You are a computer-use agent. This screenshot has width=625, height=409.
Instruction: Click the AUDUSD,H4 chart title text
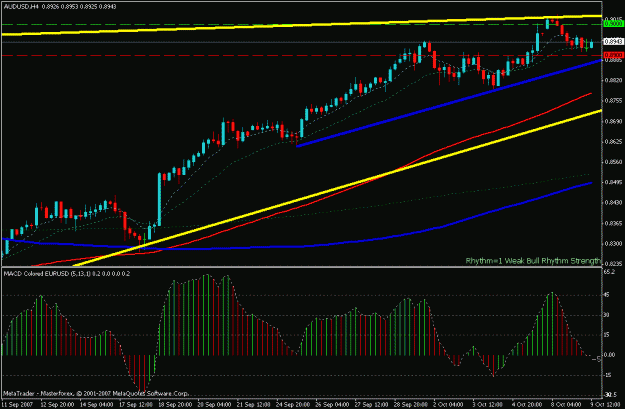[20, 6]
